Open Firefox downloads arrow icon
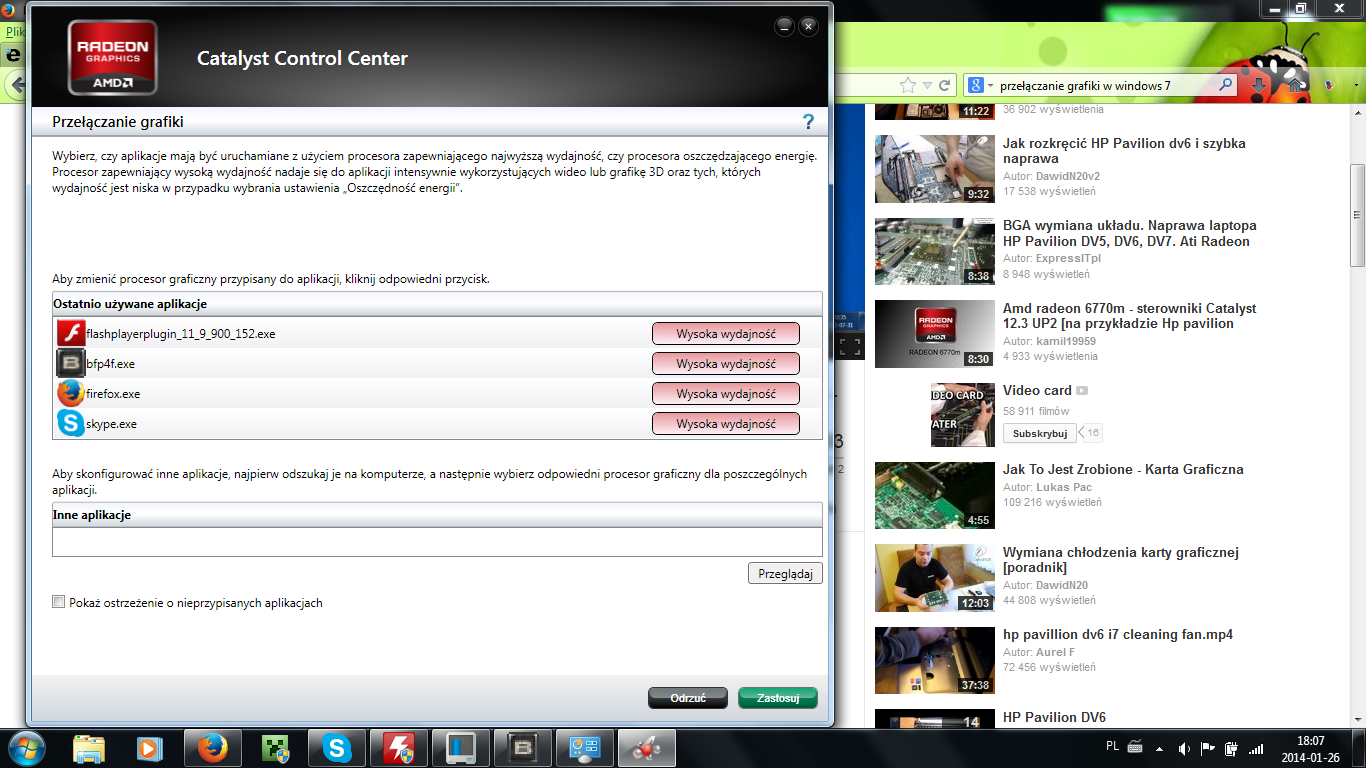 pyautogui.click(x=1260, y=86)
